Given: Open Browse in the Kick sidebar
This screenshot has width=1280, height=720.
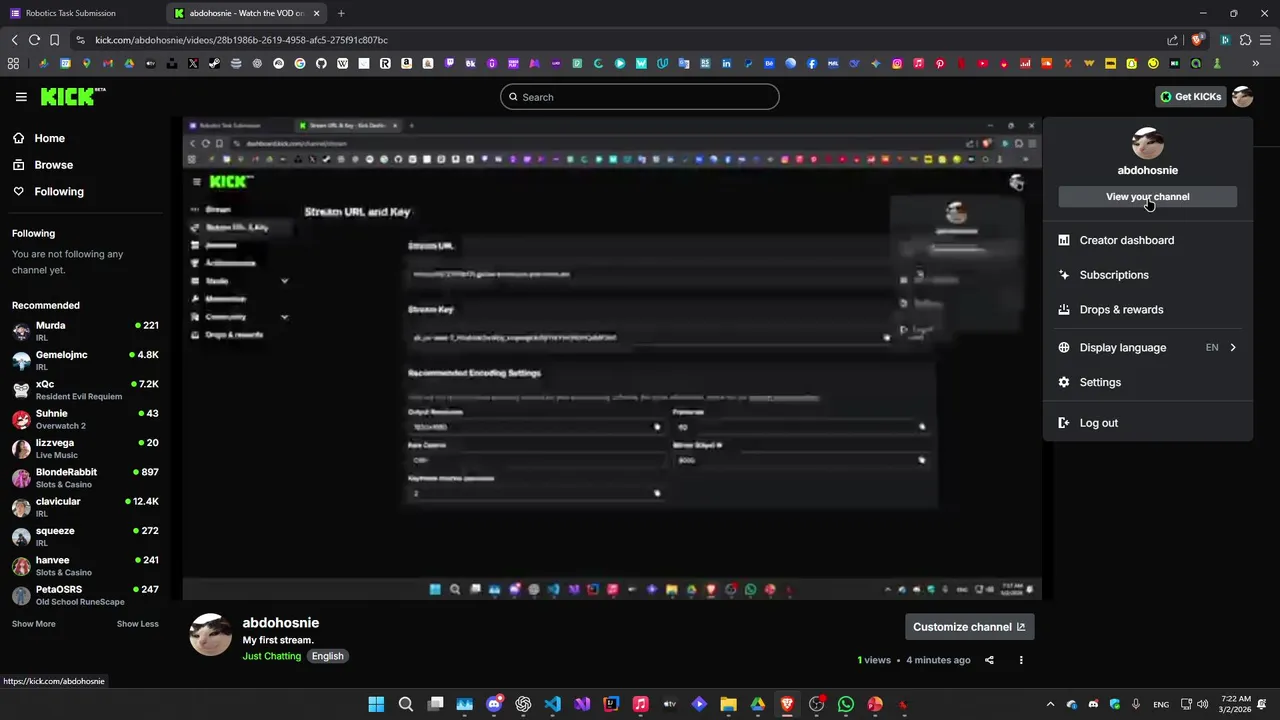Looking at the screenshot, I should pos(53,165).
